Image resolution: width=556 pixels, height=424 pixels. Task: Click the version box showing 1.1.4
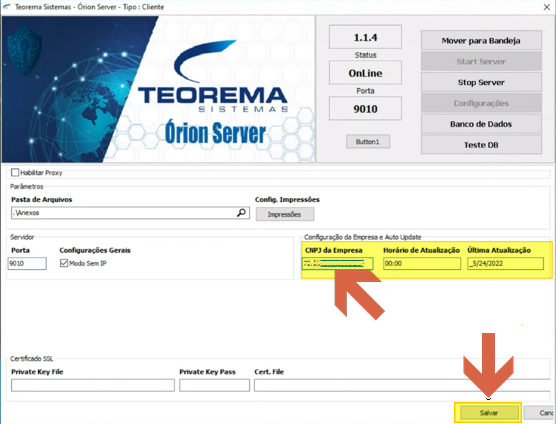365,37
